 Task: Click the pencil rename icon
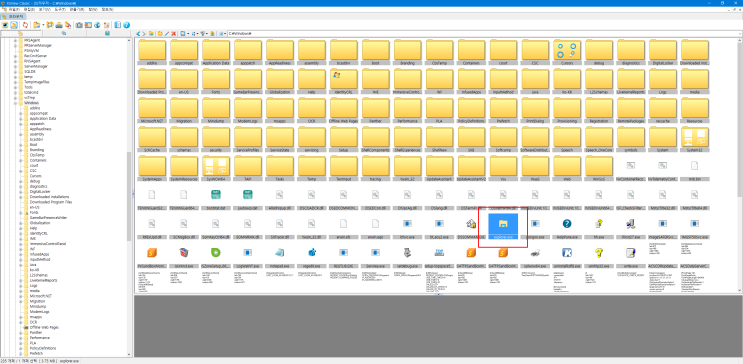click(x=167, y=34)
